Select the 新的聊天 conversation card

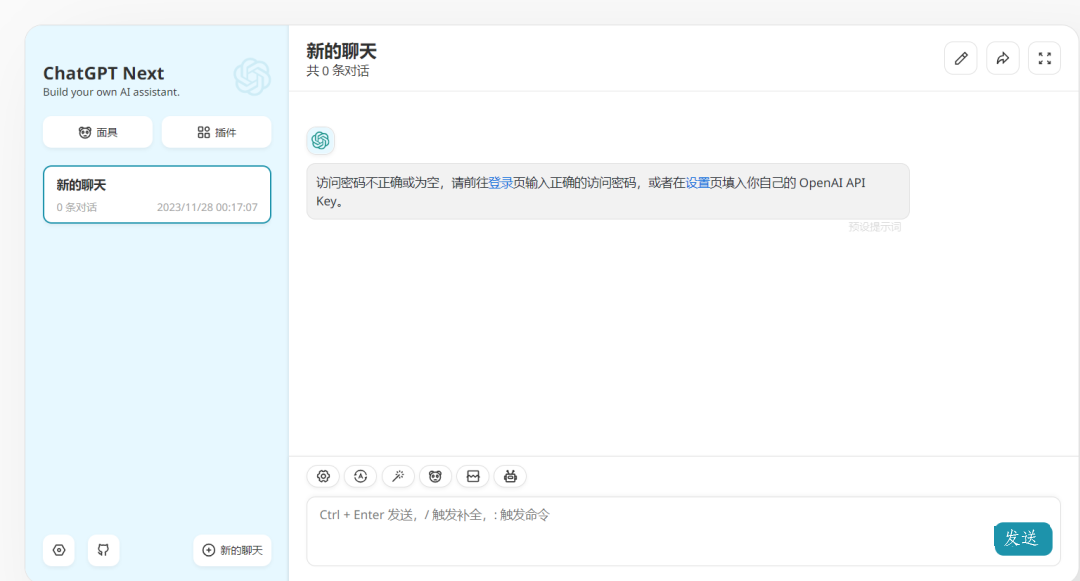[157, 195]
